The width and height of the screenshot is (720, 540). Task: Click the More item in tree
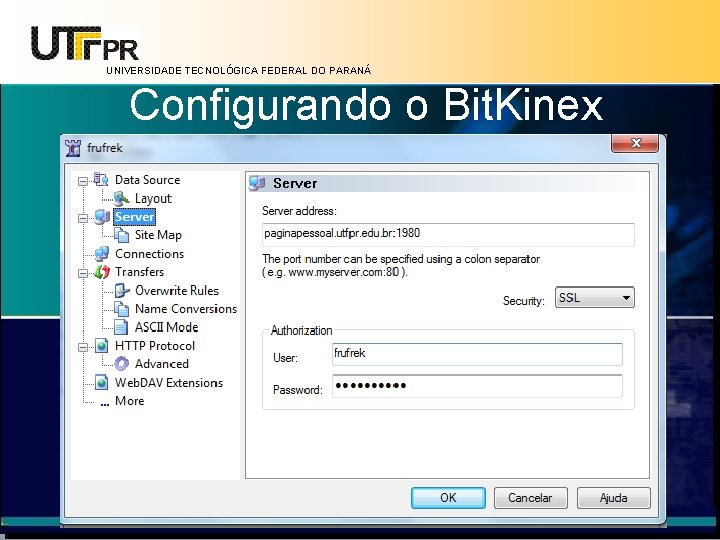(129, 401)
